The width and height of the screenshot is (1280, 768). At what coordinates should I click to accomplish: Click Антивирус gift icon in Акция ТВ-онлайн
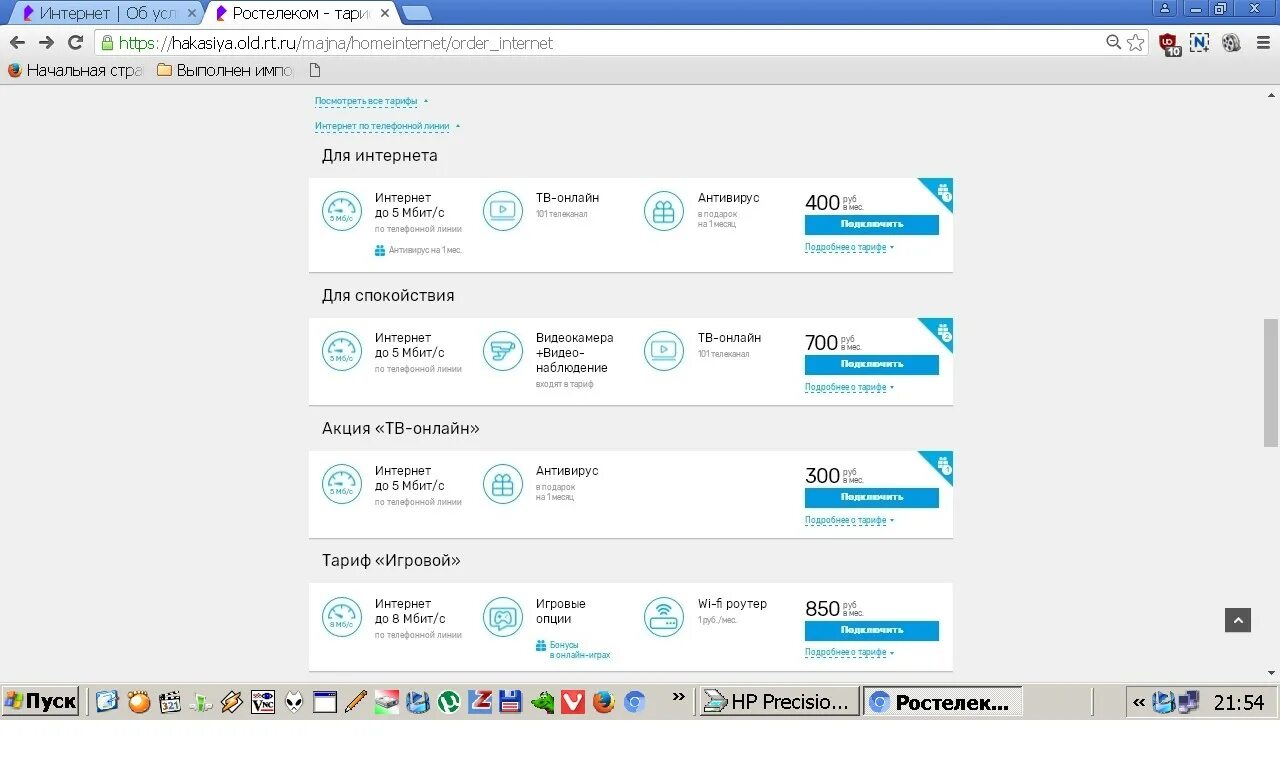click(x=503, y=484)
